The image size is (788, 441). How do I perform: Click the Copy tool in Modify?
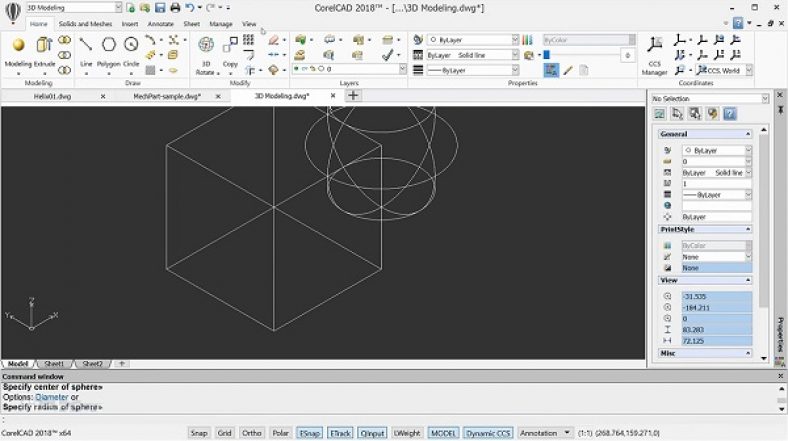230,45
